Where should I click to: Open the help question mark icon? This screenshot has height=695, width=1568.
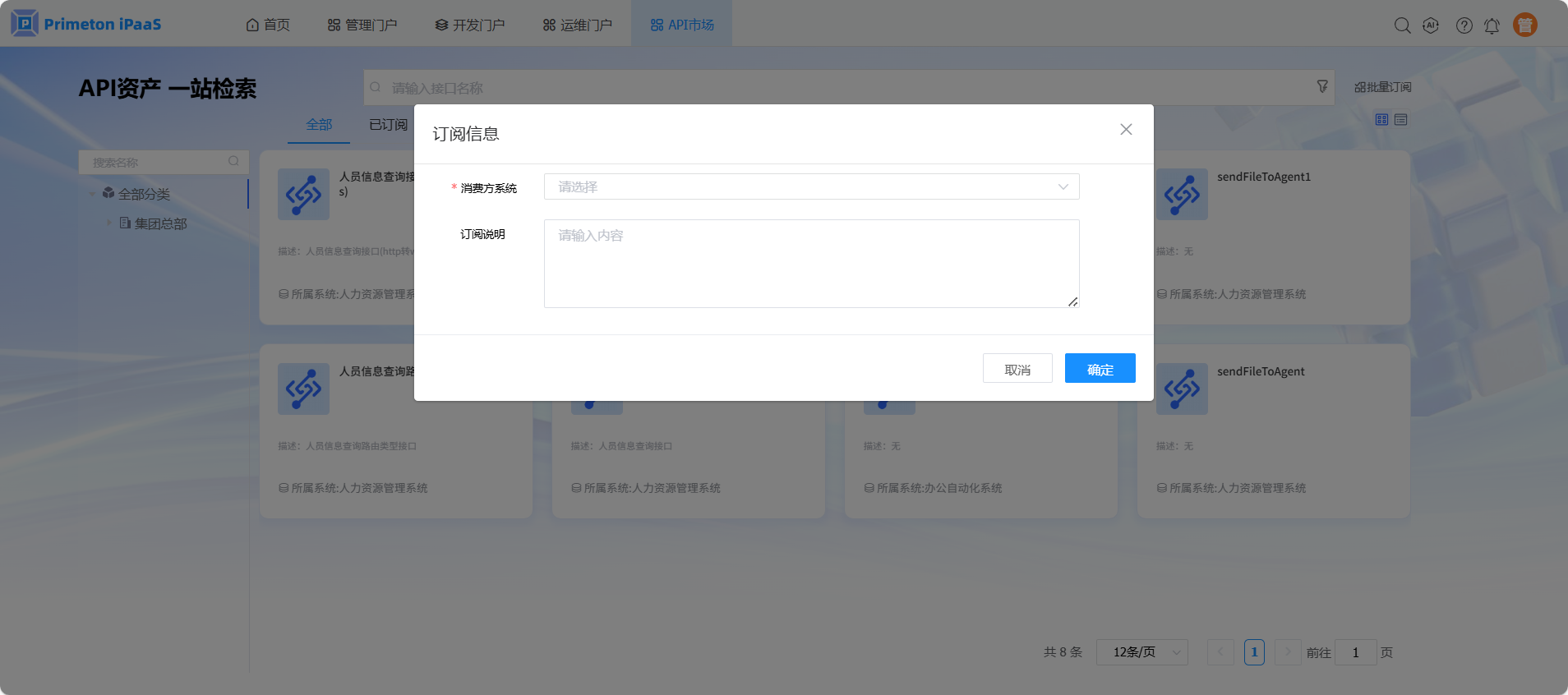1464,25
